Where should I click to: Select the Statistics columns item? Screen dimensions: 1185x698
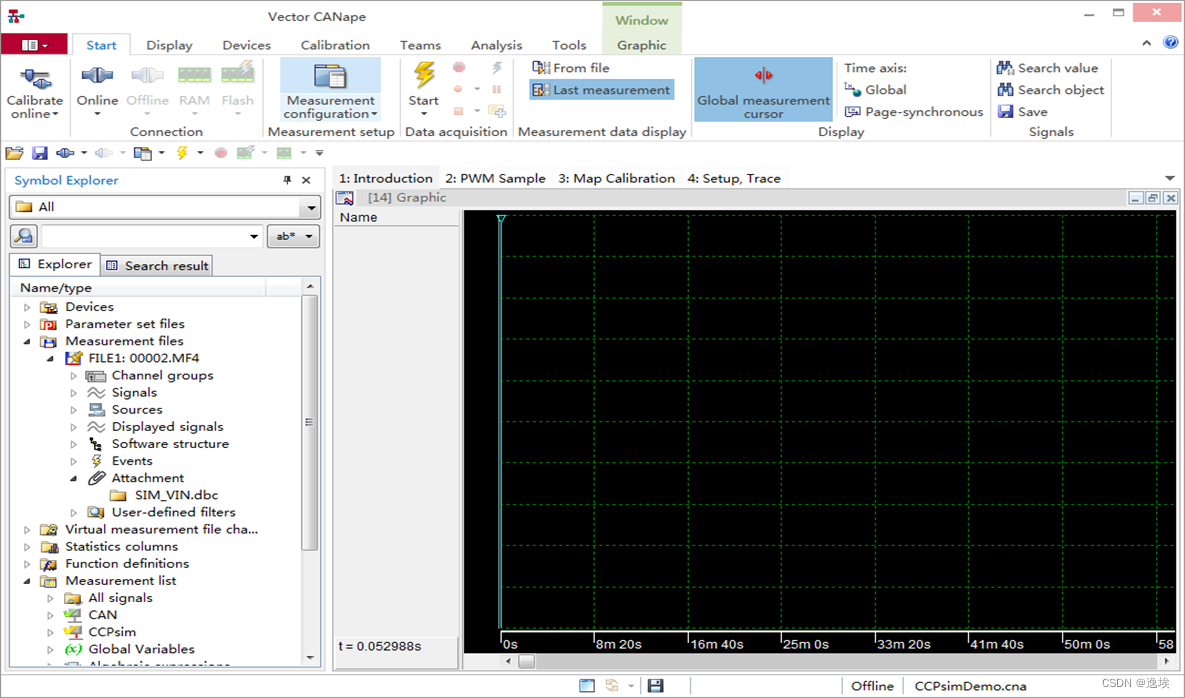[x=121, y=546]
